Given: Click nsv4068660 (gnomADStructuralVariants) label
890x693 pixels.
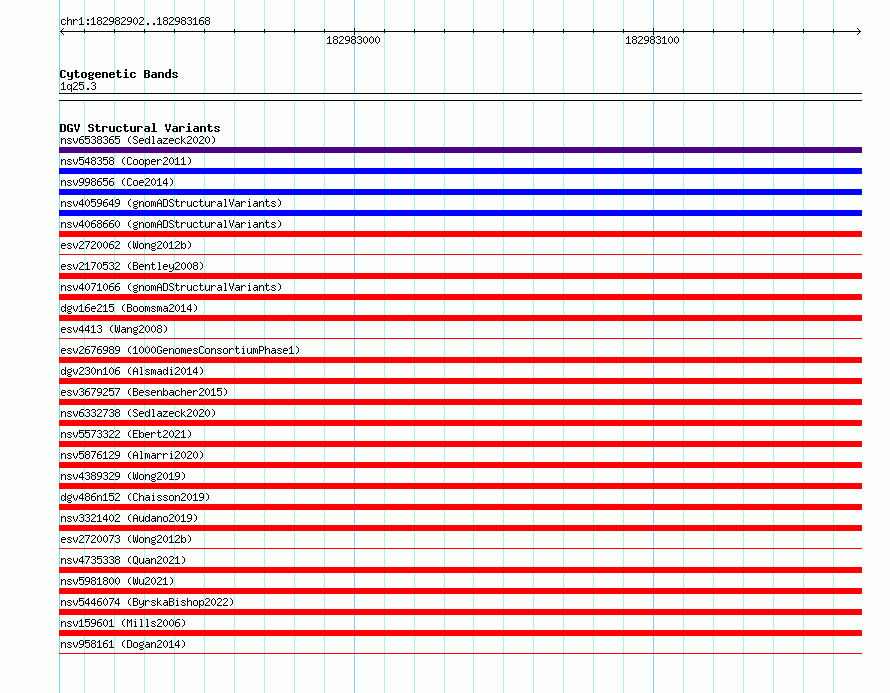Looking at the screenshot, I should click(x=171, y=224).
